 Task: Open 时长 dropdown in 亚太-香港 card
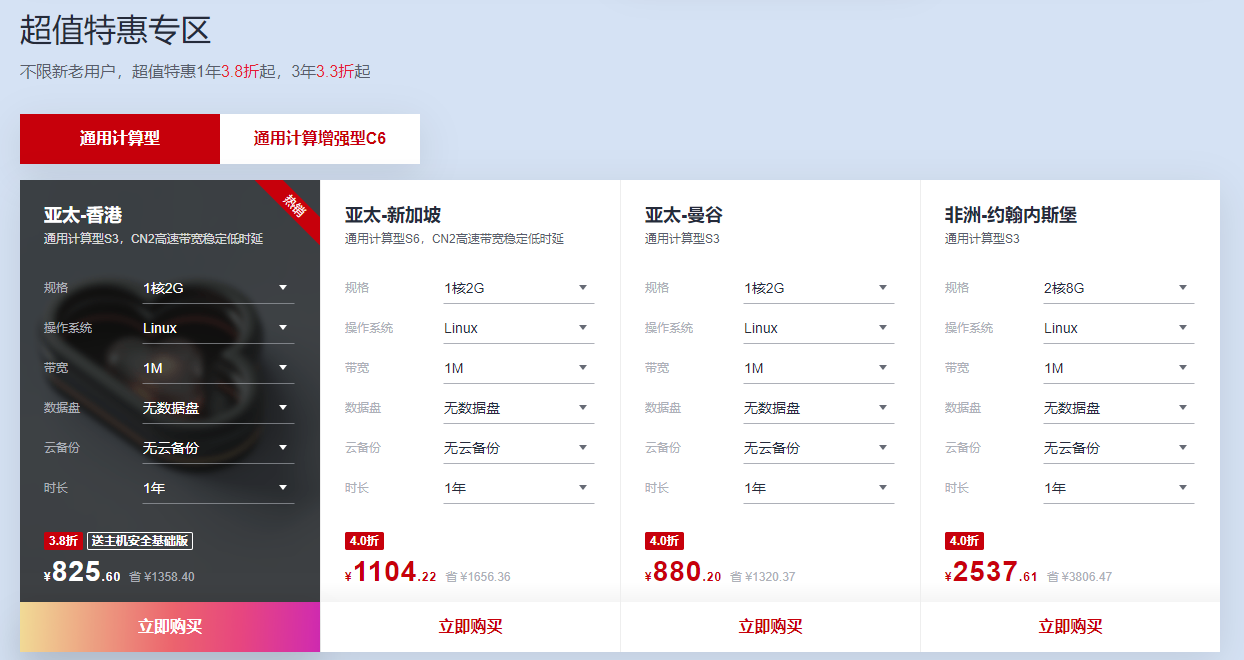(x=218, y=488)
